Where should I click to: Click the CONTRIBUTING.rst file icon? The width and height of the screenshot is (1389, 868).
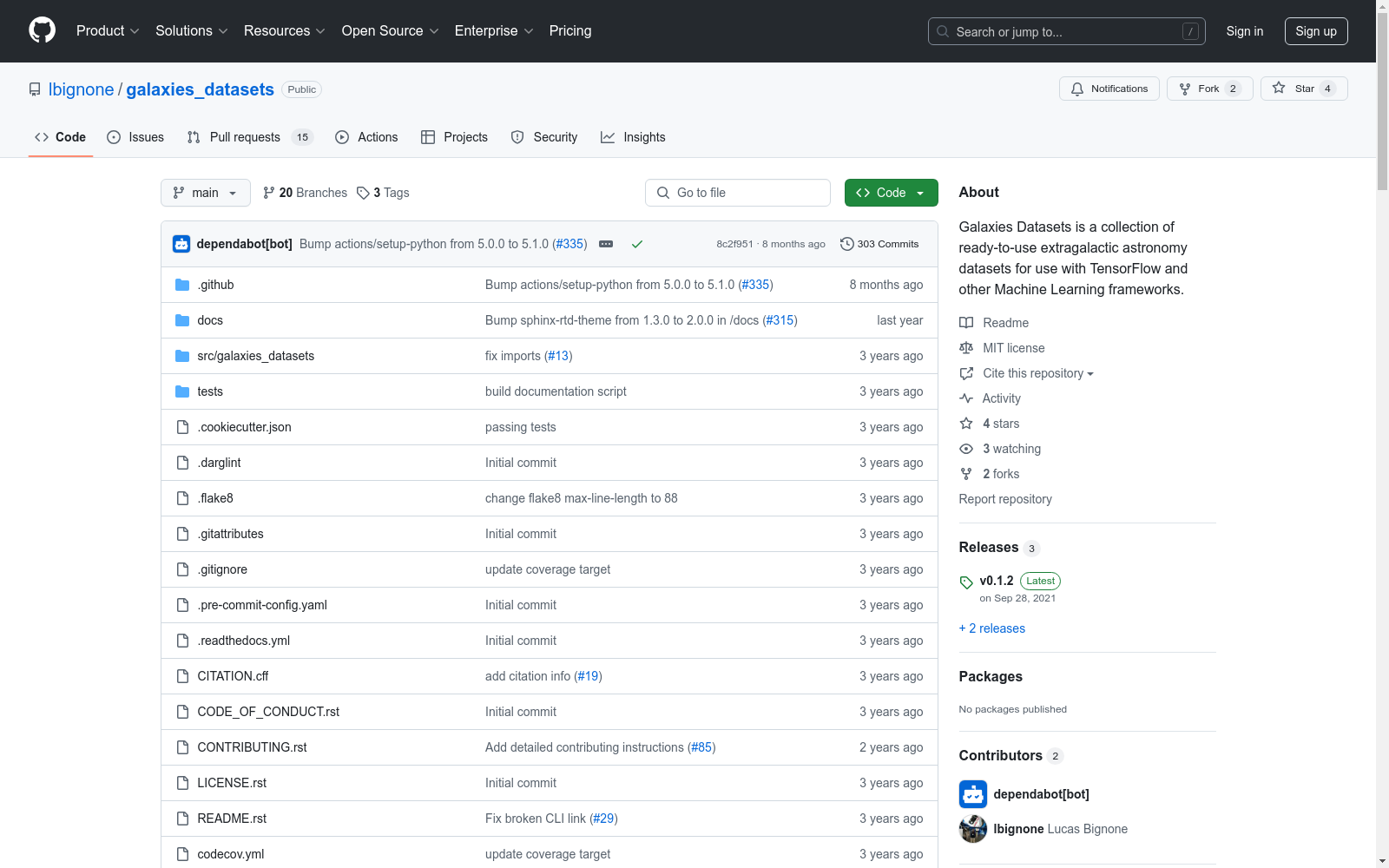pos(182,747)
